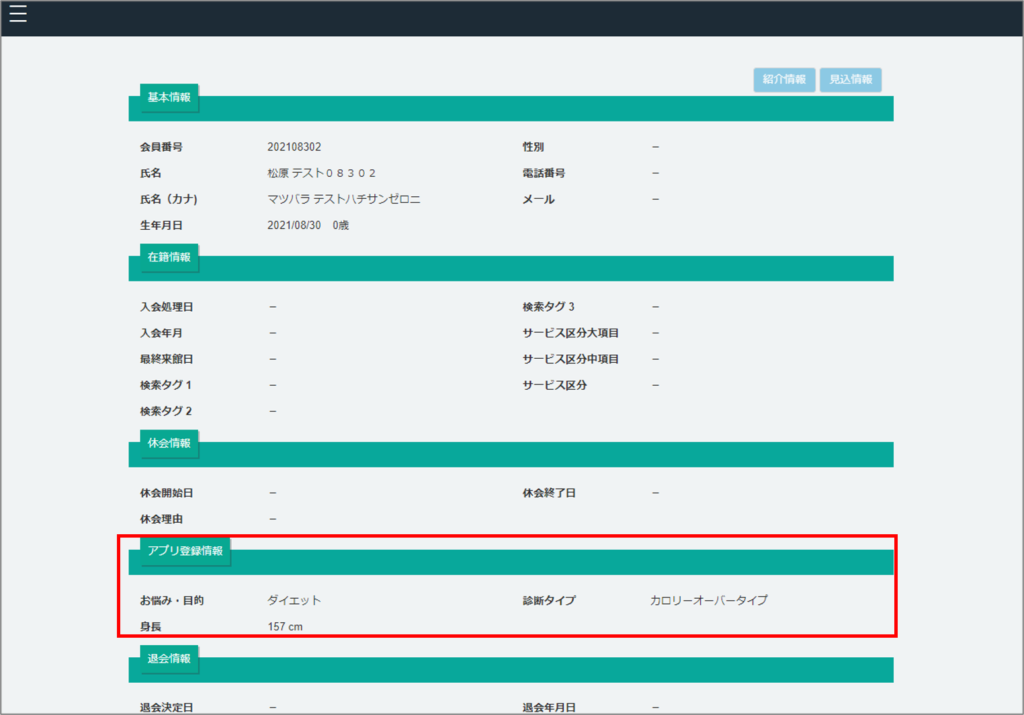Click the サービス区分大項目 field label
This screenshot has height=715, width=1024.
(570, 333)
